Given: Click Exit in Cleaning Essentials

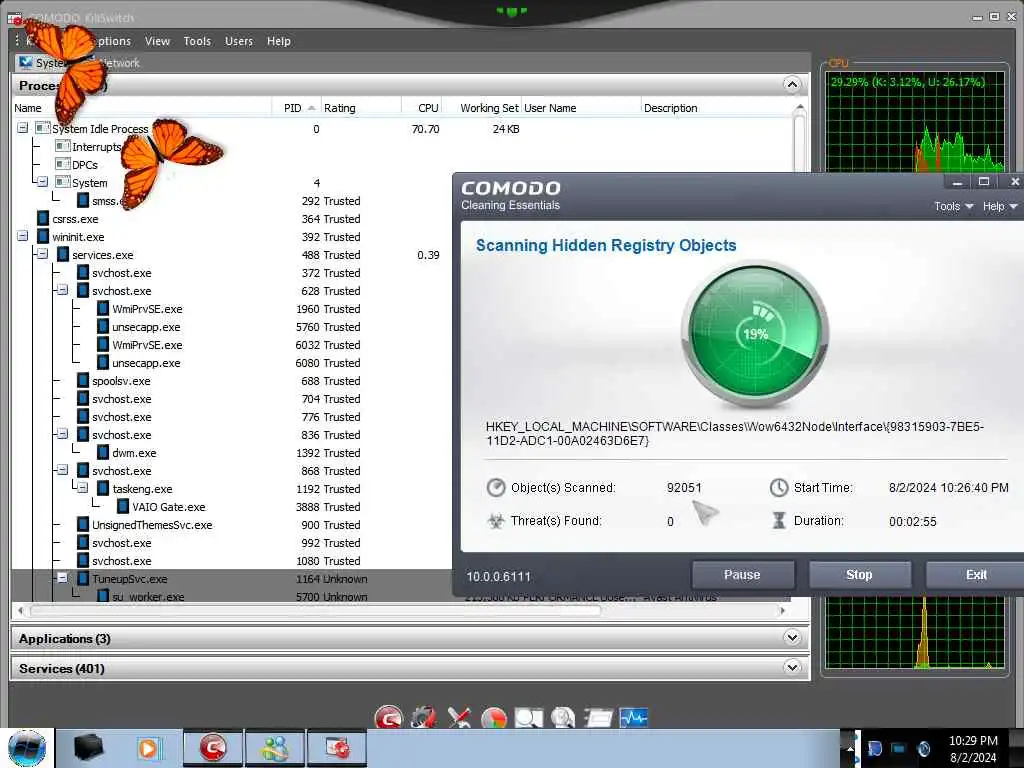Looking at the screenshot, I should [x=976, y=575].
